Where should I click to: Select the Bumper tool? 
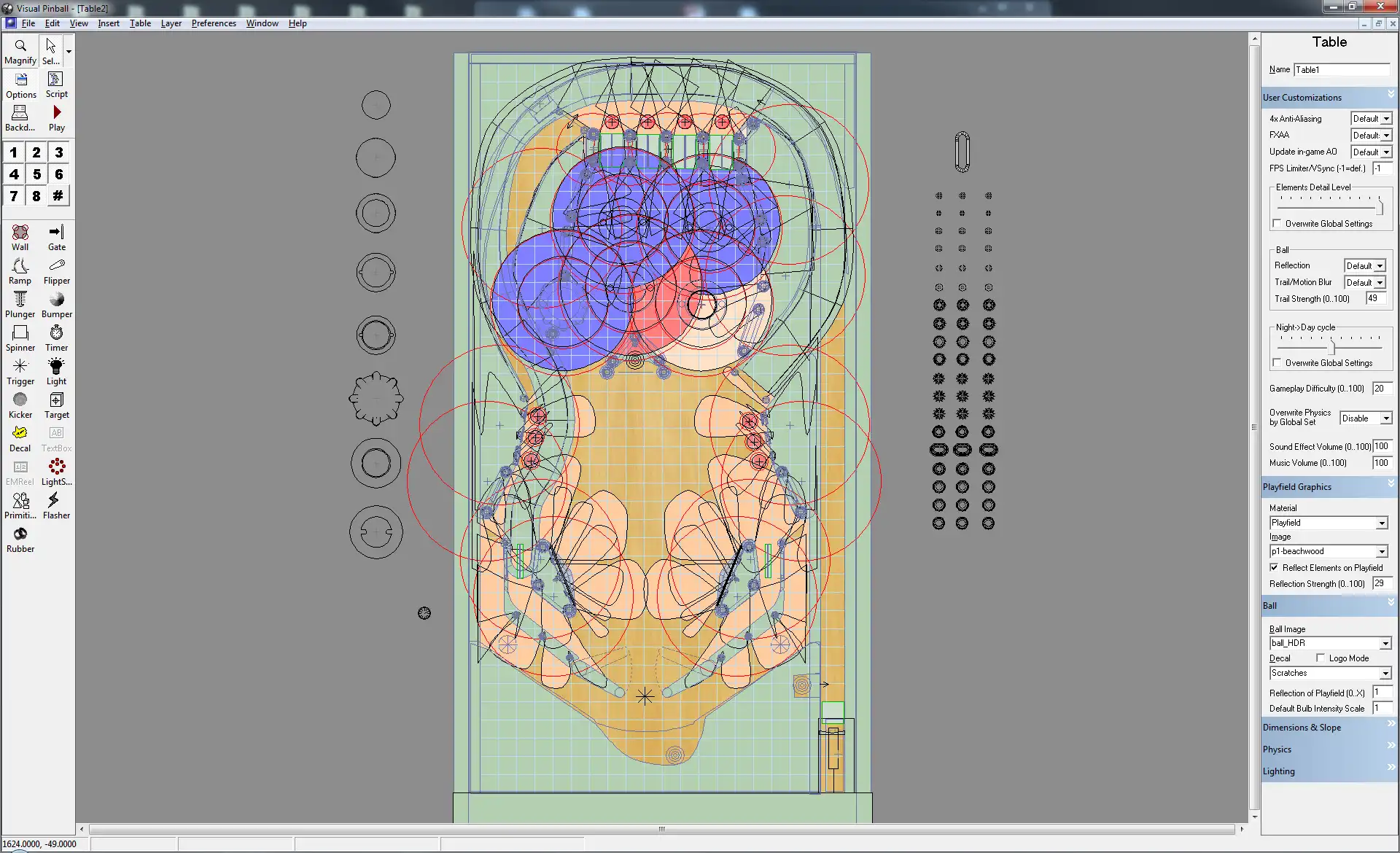[56, 303]
